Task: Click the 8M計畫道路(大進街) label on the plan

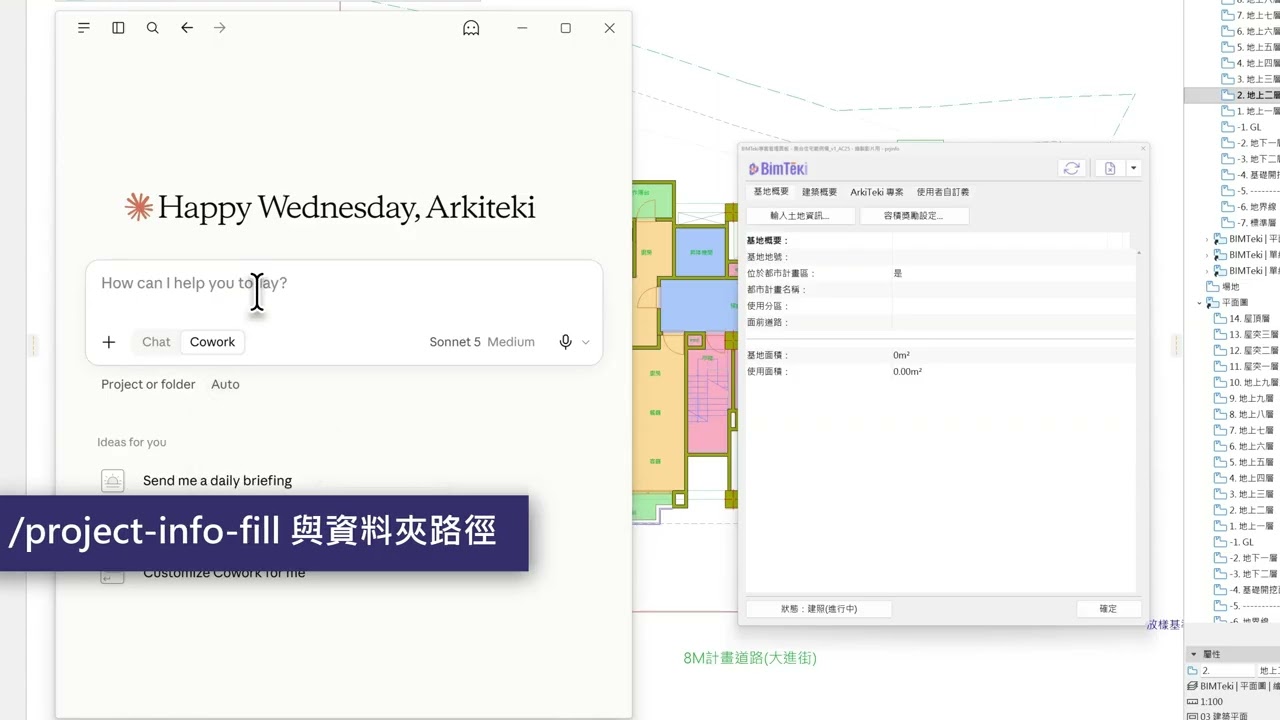Action: [750, 658]
